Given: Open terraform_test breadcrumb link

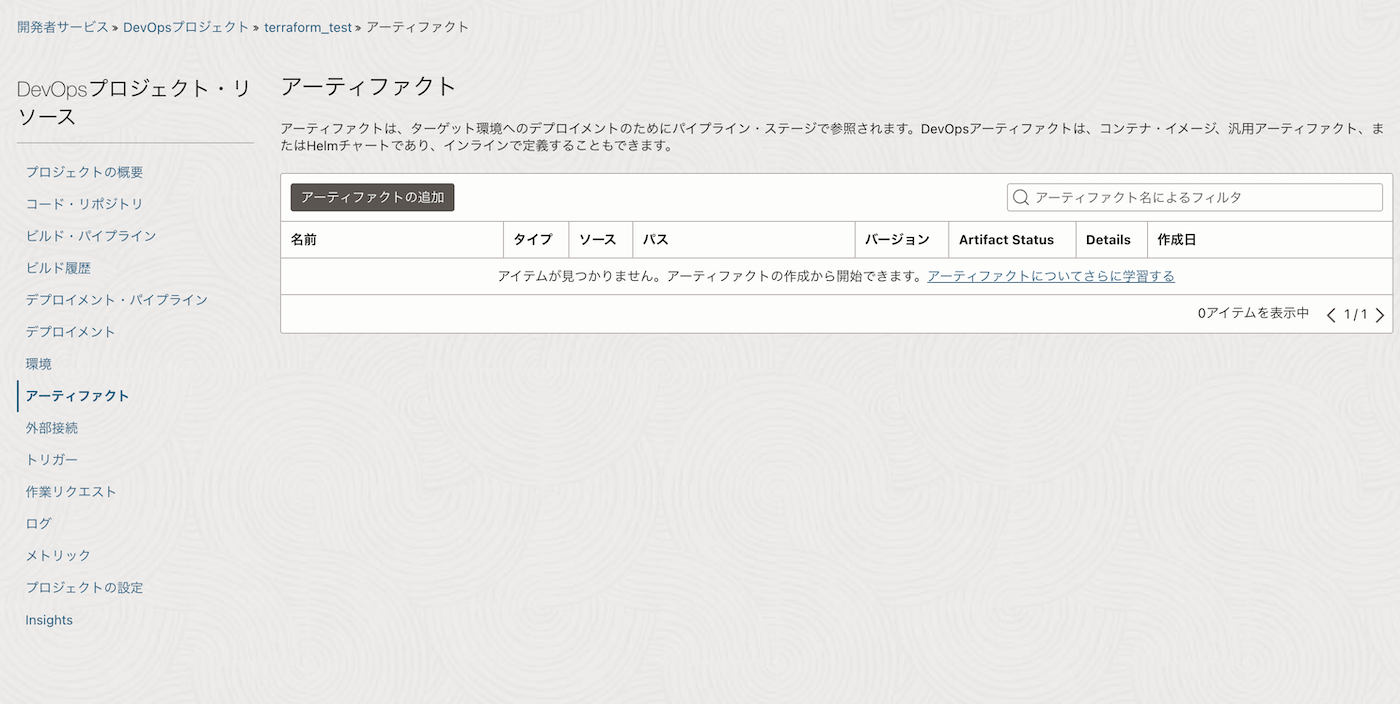Looking at the screenshot, I should [307, 28].
